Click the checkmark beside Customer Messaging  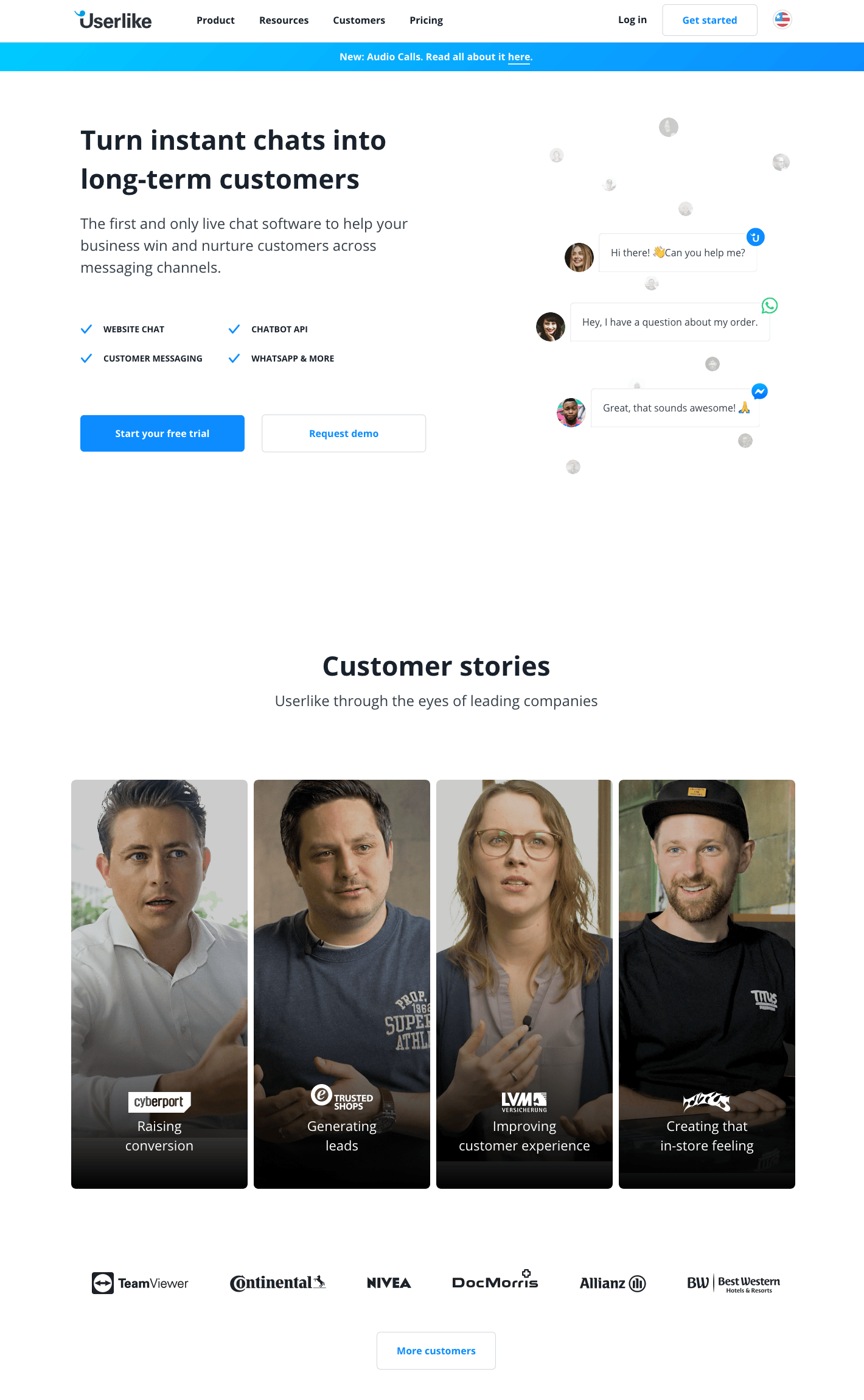[86, 359]
